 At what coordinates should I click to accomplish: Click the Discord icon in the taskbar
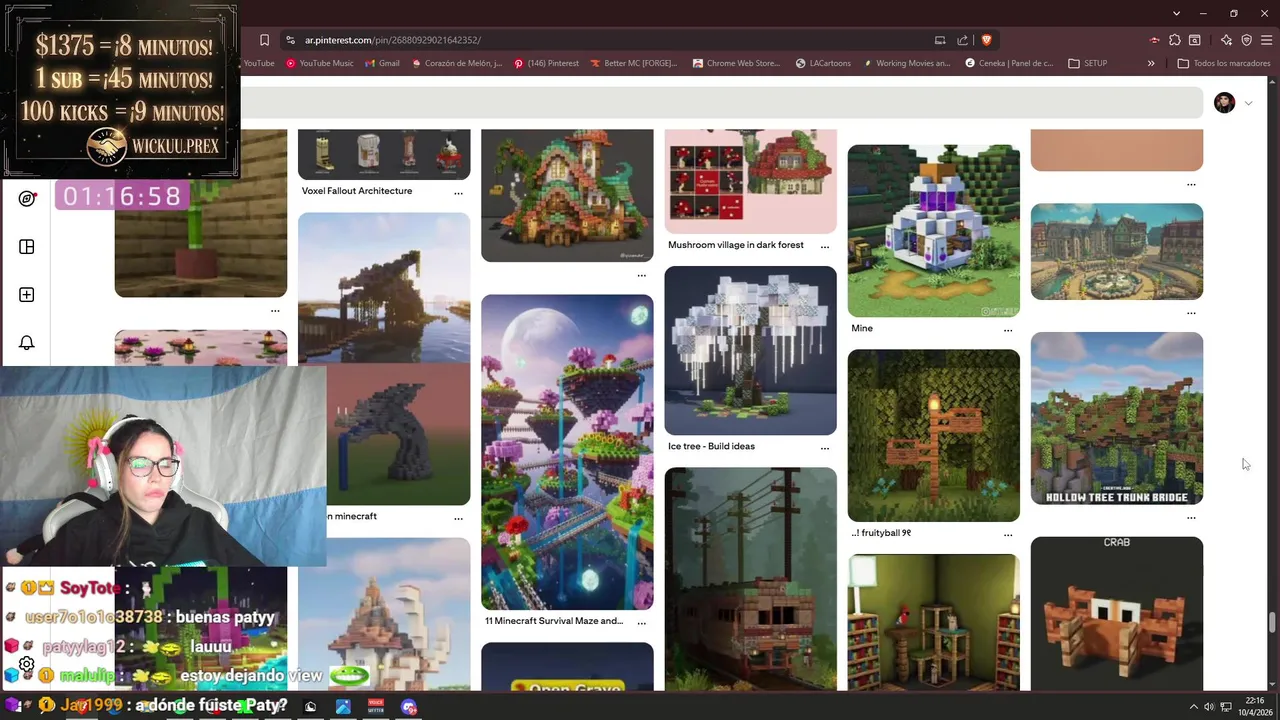[408, 707]
